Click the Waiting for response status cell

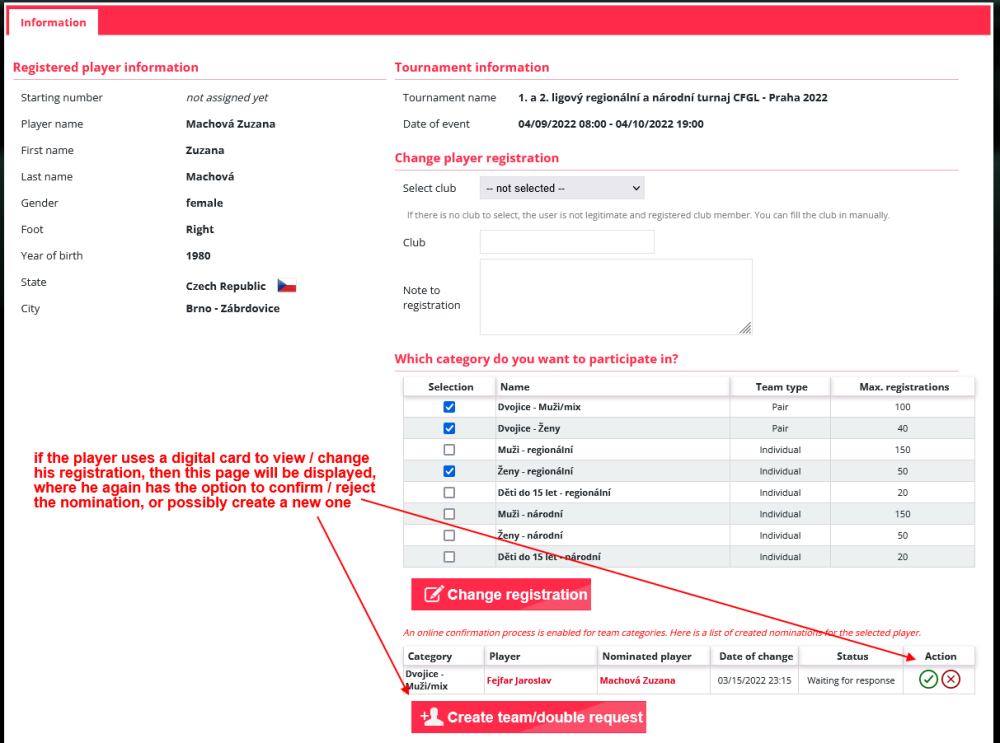(851, 680)
